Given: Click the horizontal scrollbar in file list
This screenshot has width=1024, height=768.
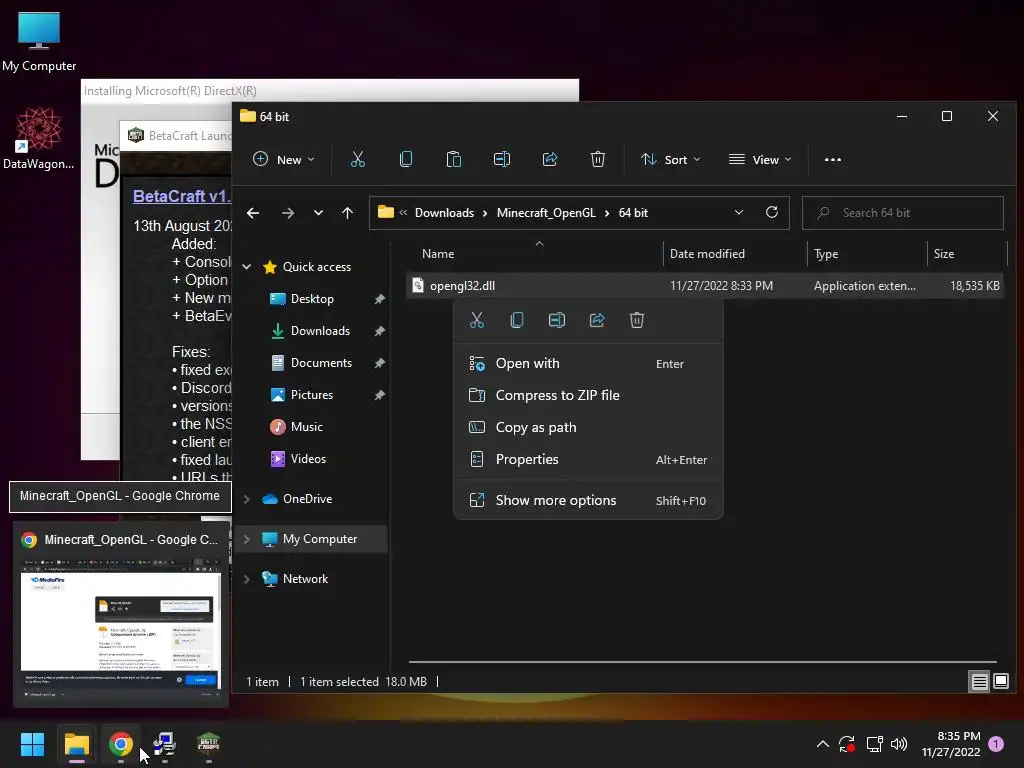Looking at the screenshot, I should pyautogui.click(x=702, y=662).
